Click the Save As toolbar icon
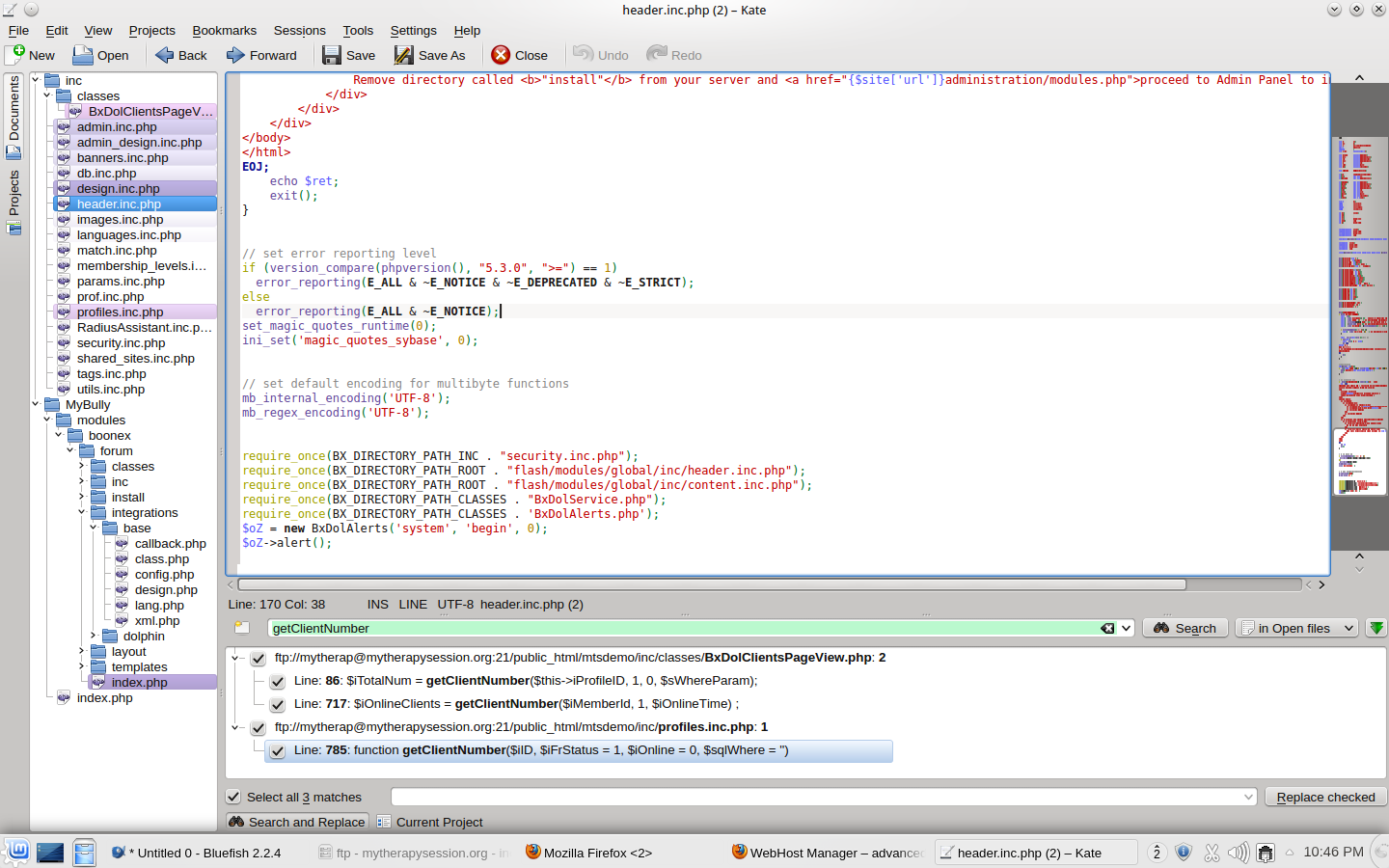 [404, 55]
